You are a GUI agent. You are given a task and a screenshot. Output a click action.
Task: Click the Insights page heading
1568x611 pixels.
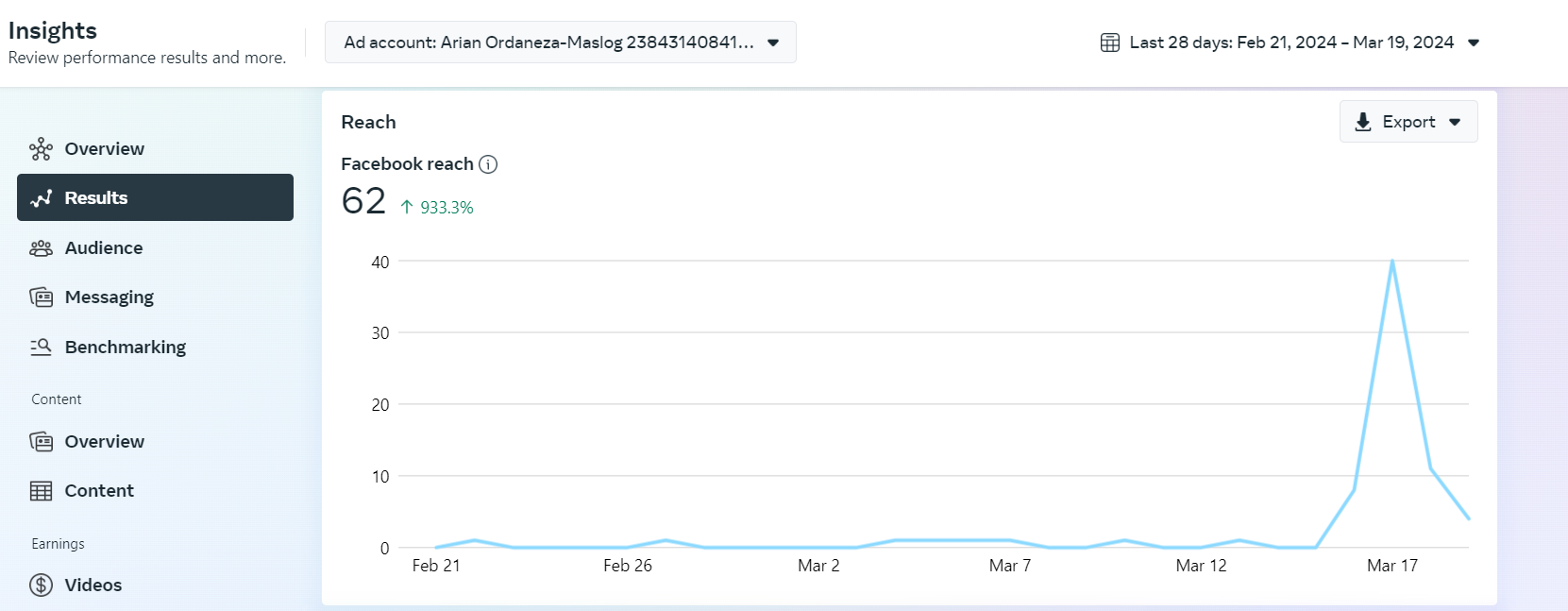coord(53,30)
